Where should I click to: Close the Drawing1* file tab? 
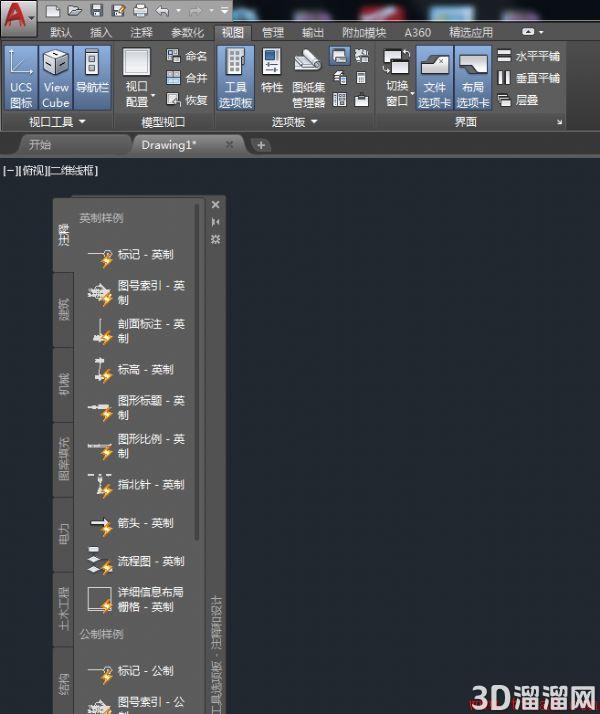pos(230,145)
